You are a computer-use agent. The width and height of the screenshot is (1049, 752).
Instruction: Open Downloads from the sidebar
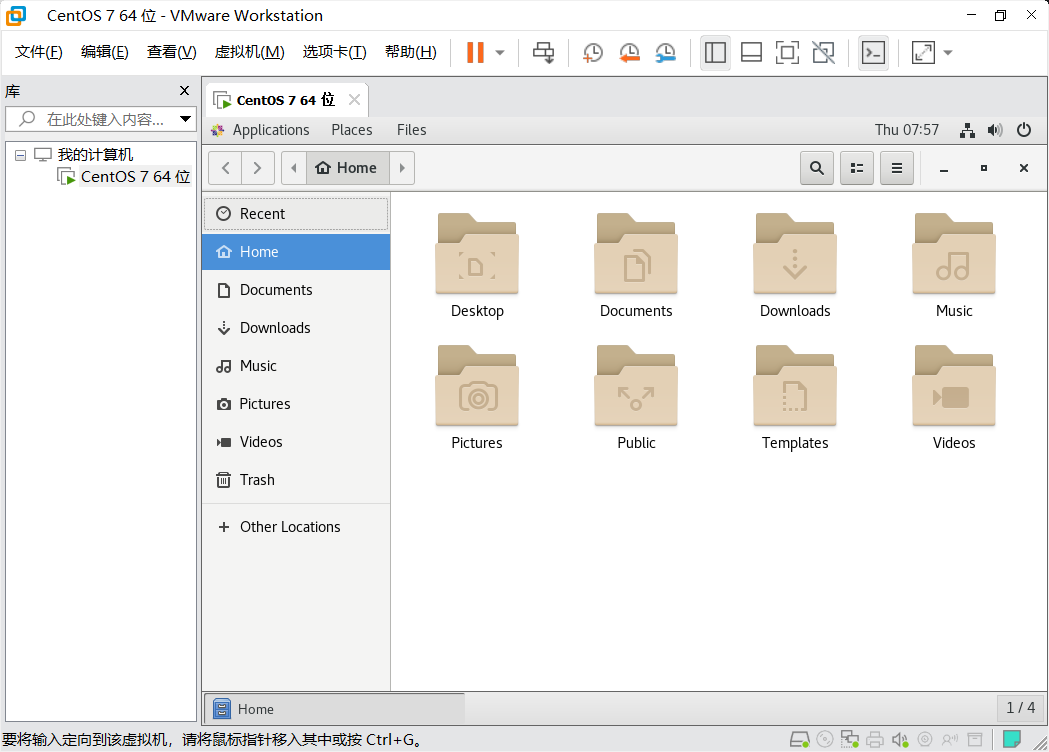coord(296,328)
